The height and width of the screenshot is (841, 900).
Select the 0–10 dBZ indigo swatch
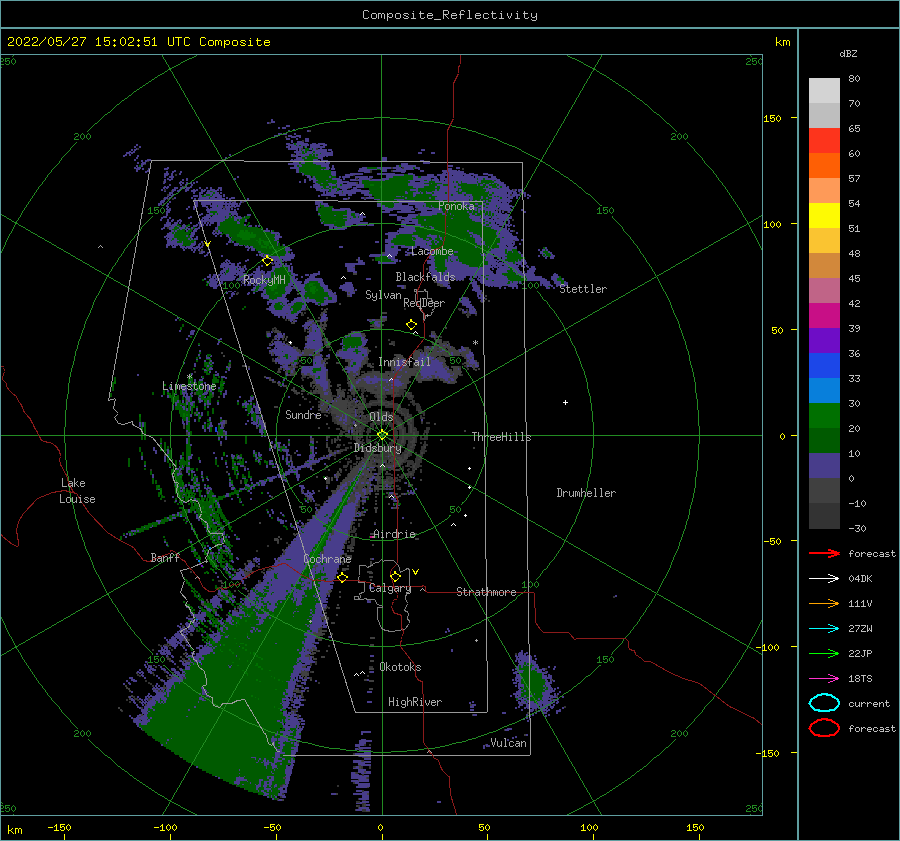(x=824, y=466)
